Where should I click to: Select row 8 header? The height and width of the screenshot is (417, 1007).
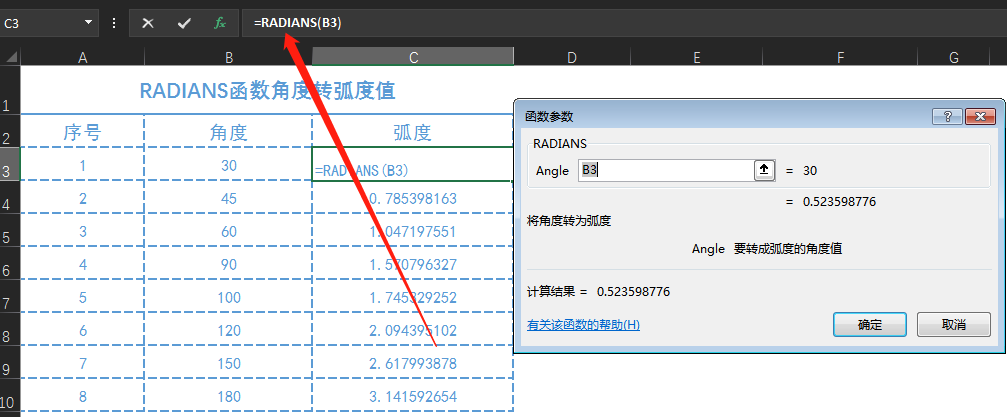pyautogui.click(x=10, y=329)
